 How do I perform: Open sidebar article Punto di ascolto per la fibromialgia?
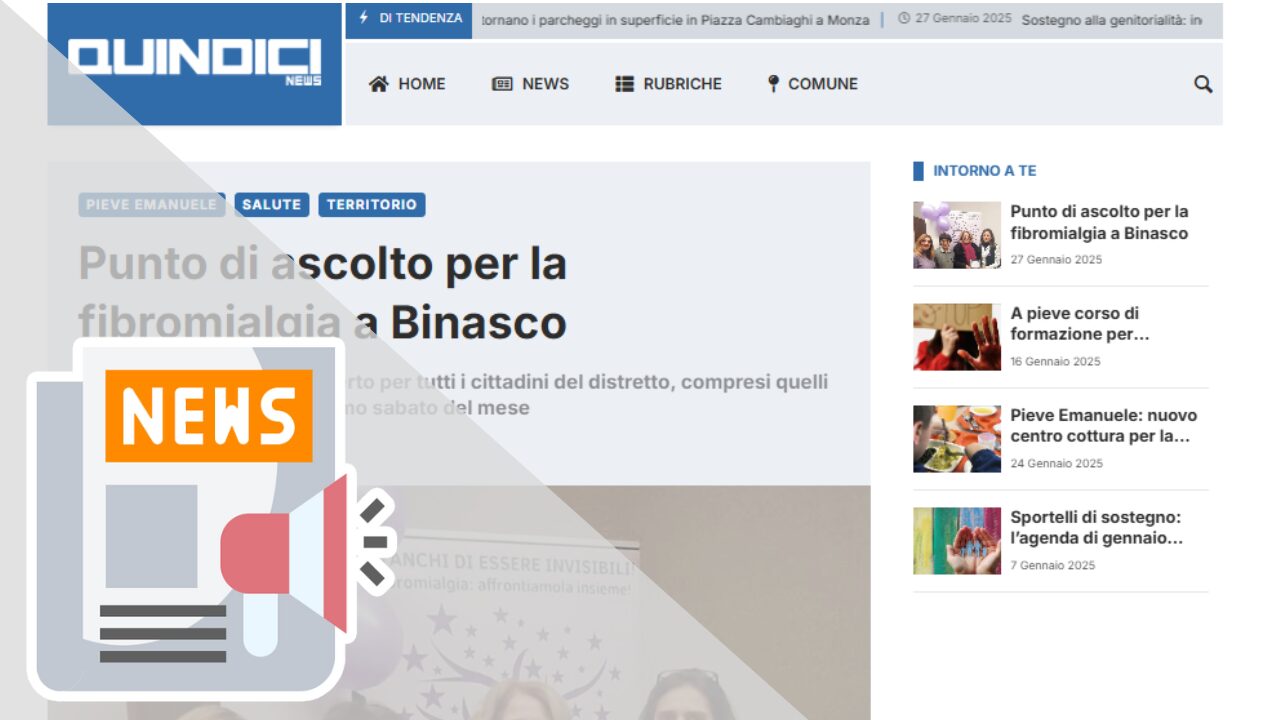[1099, 222]
